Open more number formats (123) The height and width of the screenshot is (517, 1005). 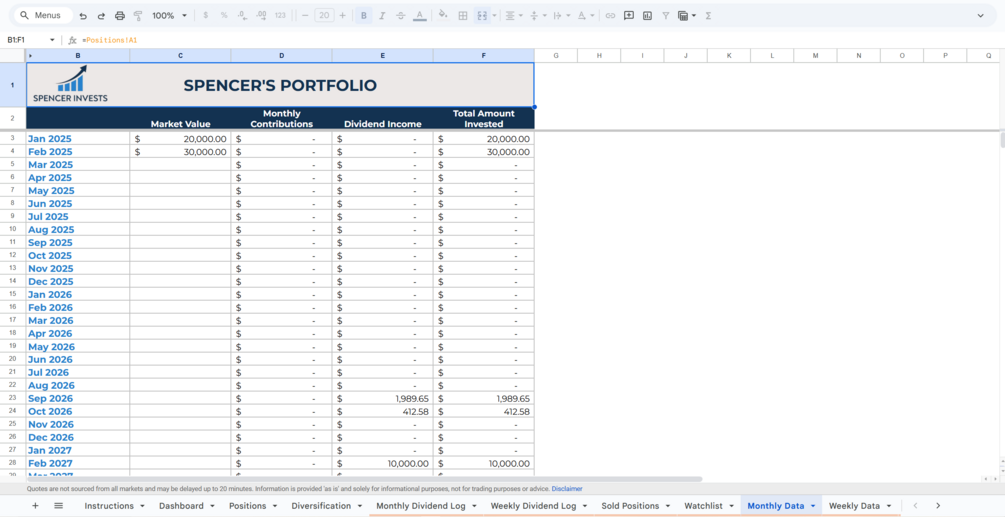[x=280, y=15]
